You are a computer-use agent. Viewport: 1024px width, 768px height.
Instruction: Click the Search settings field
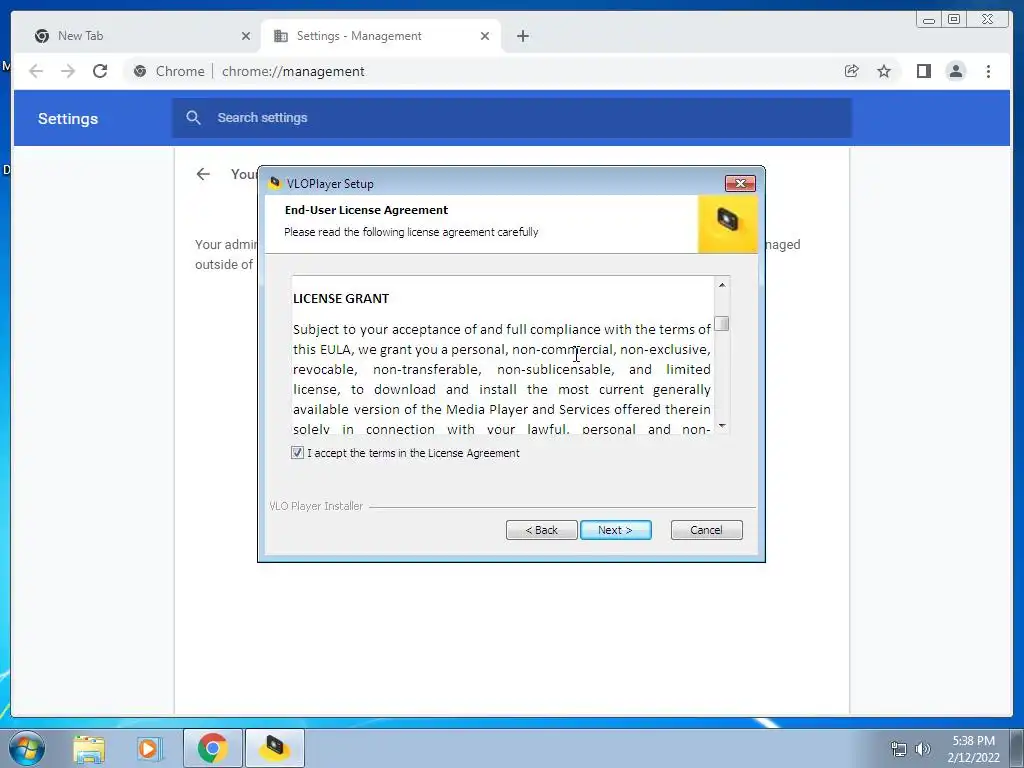[x=512, y=118]
